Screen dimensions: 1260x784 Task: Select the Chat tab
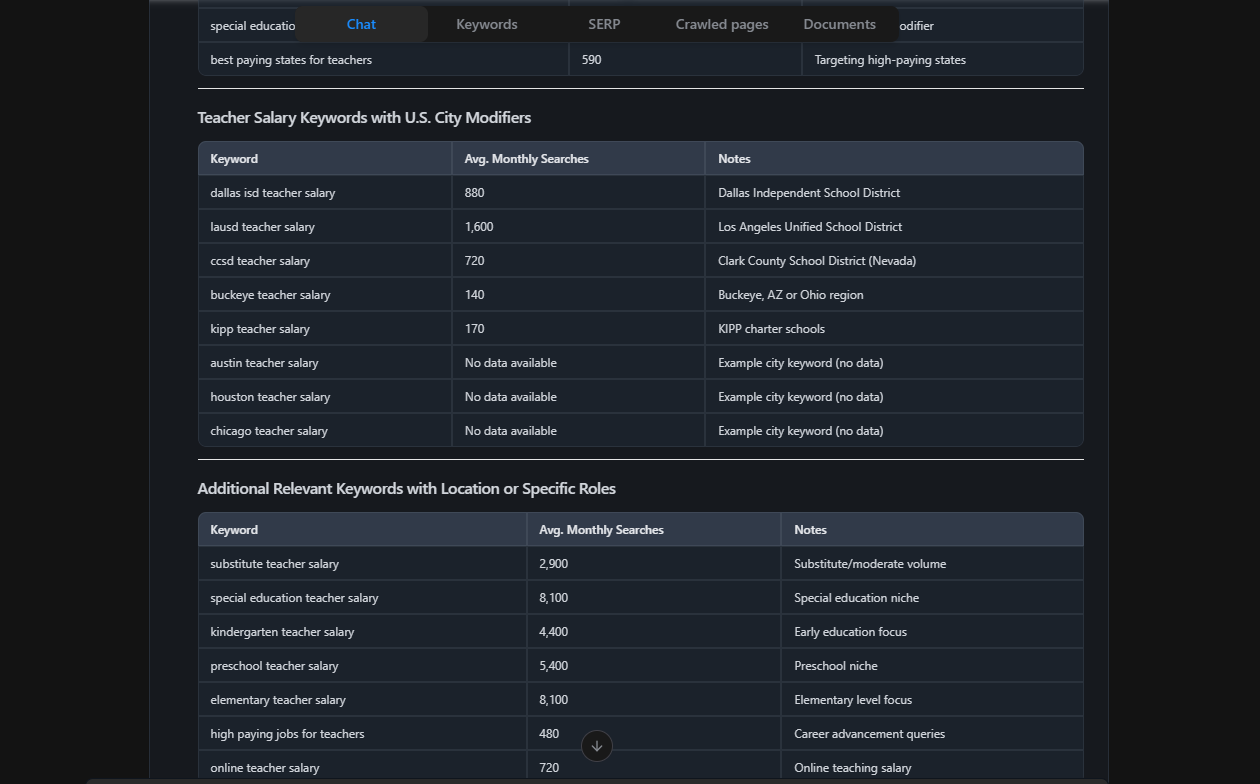coord(361,24)
